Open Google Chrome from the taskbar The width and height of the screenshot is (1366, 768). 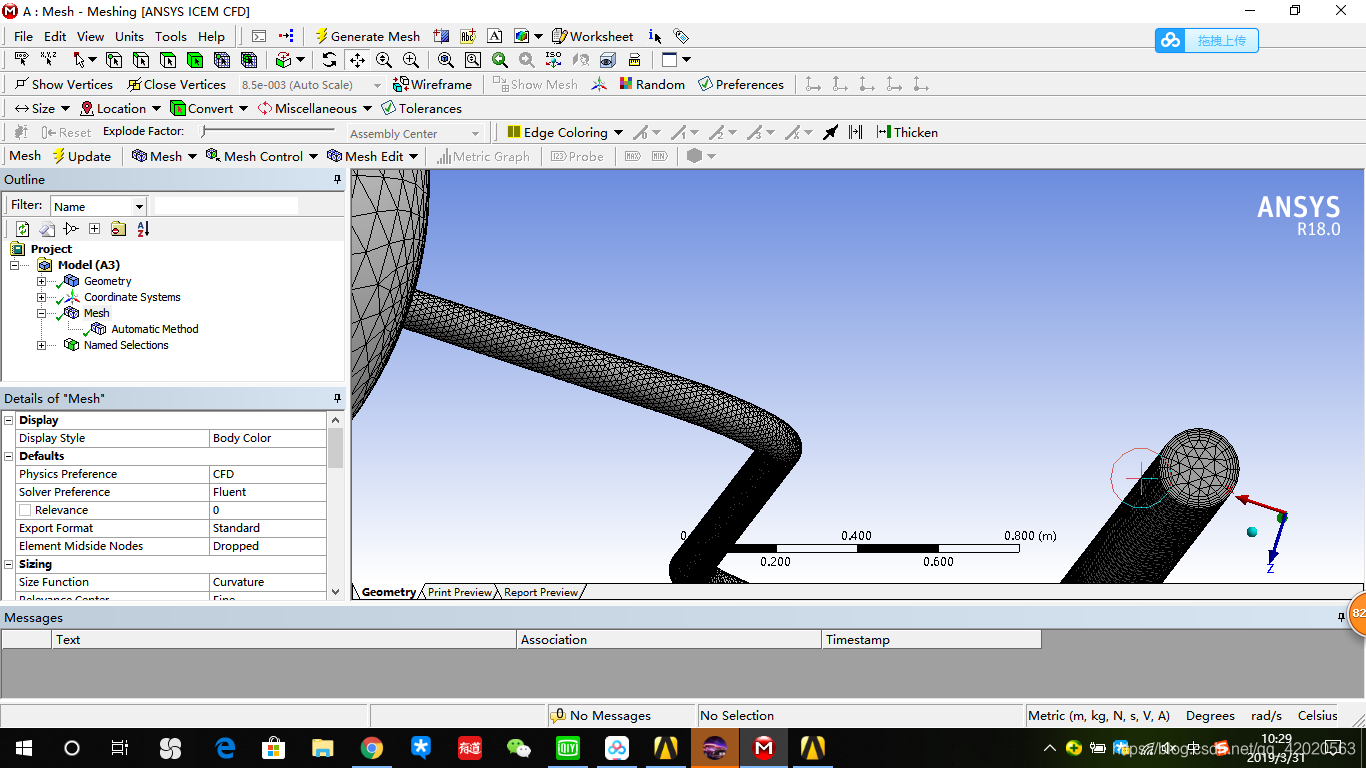(371, 748)
